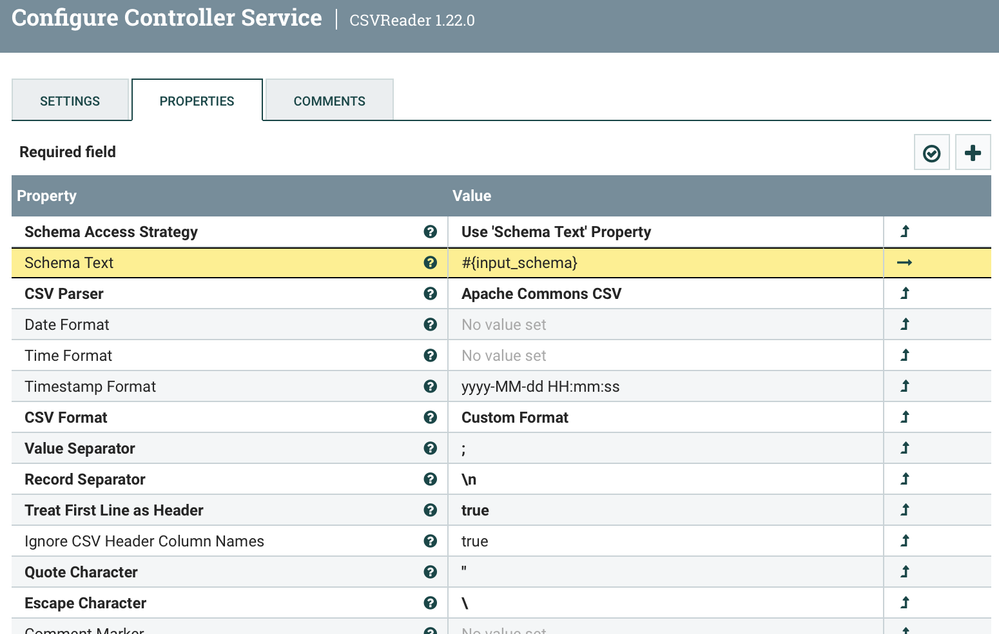Show help tooltip for Schema Text
The height and width of the screenshot is (634, 999).
(x=430, y=263)
